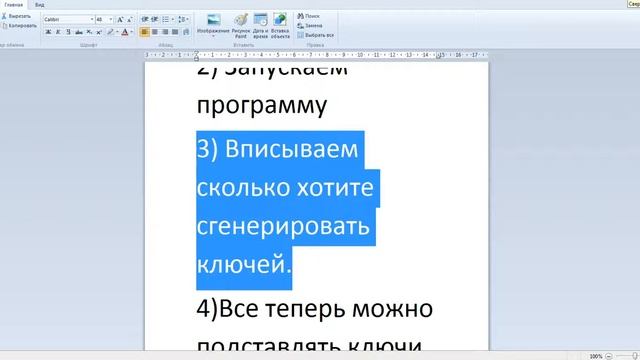This screenshot has height=360, width=640.
Task: Click the line "4)Все теперь можно"
Action: coord(314,309)
